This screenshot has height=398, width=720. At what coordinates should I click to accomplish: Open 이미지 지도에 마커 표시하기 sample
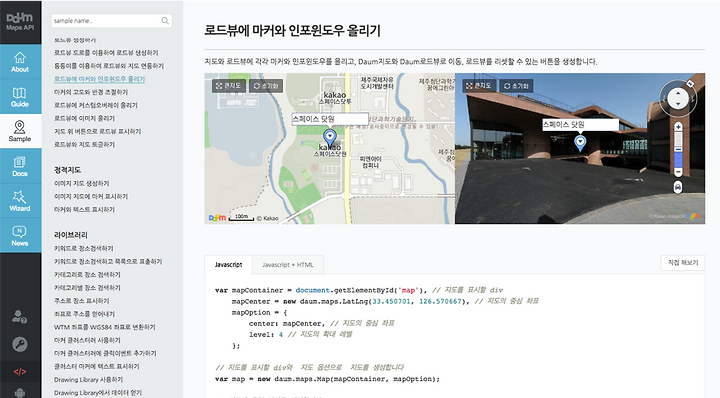(91, 196)
